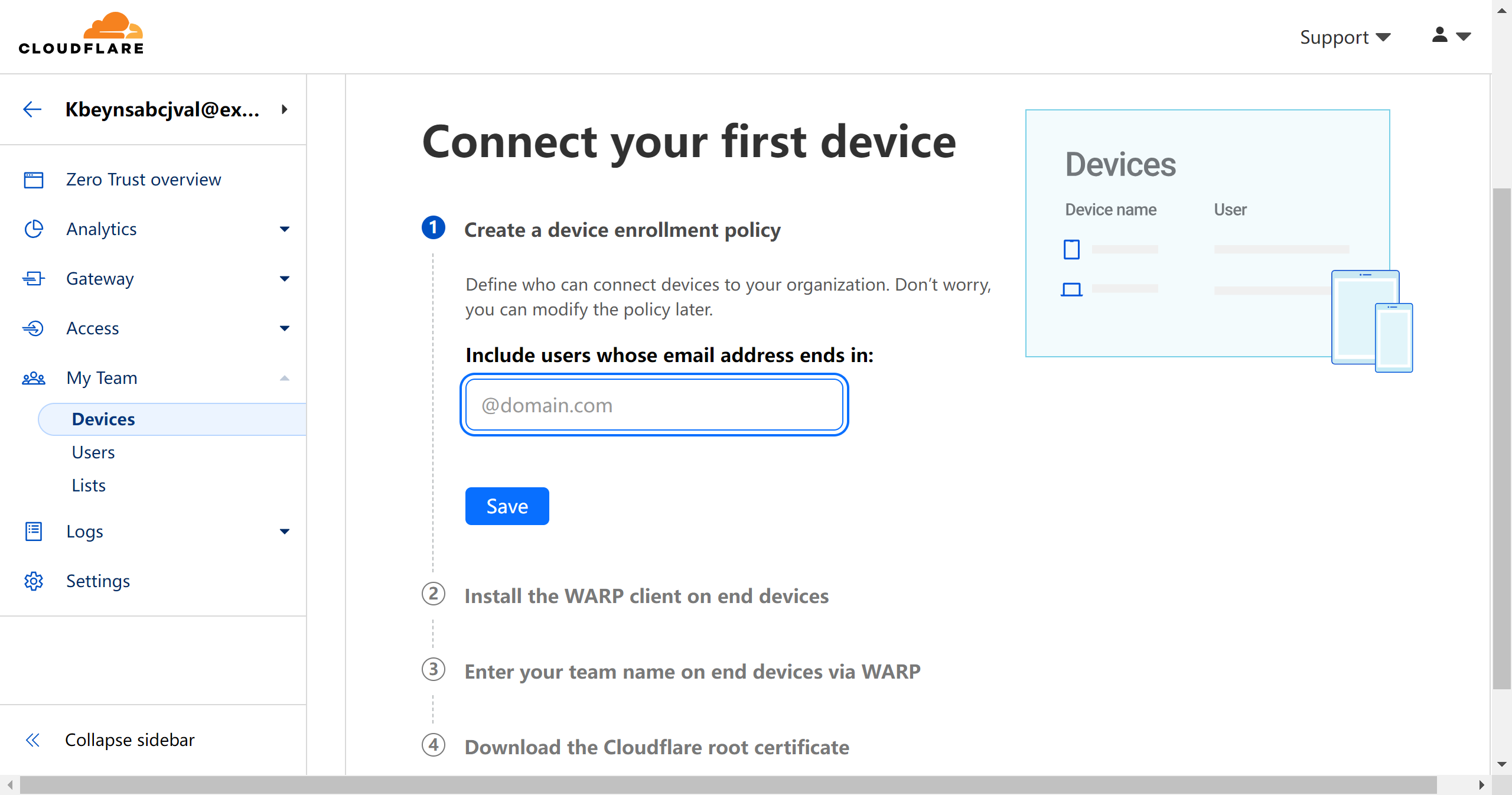Image resolution: width=1512 pixels, height=795 pixels.
Task: Click the My Team people icon
Action: tap(34, 378)
